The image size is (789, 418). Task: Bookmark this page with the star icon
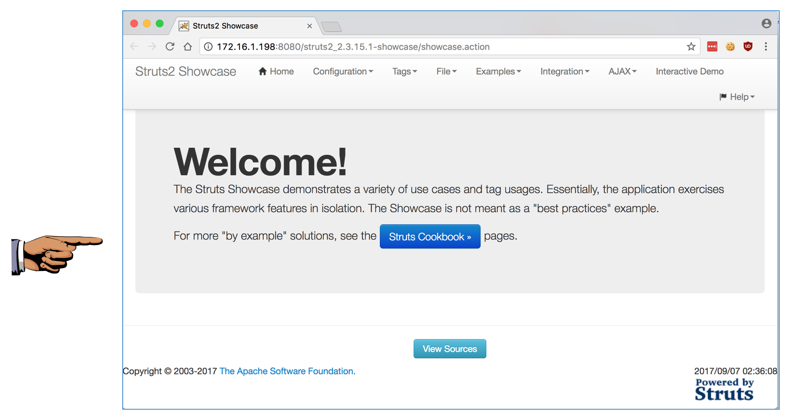pyautogui.click(x=691, y=47)
